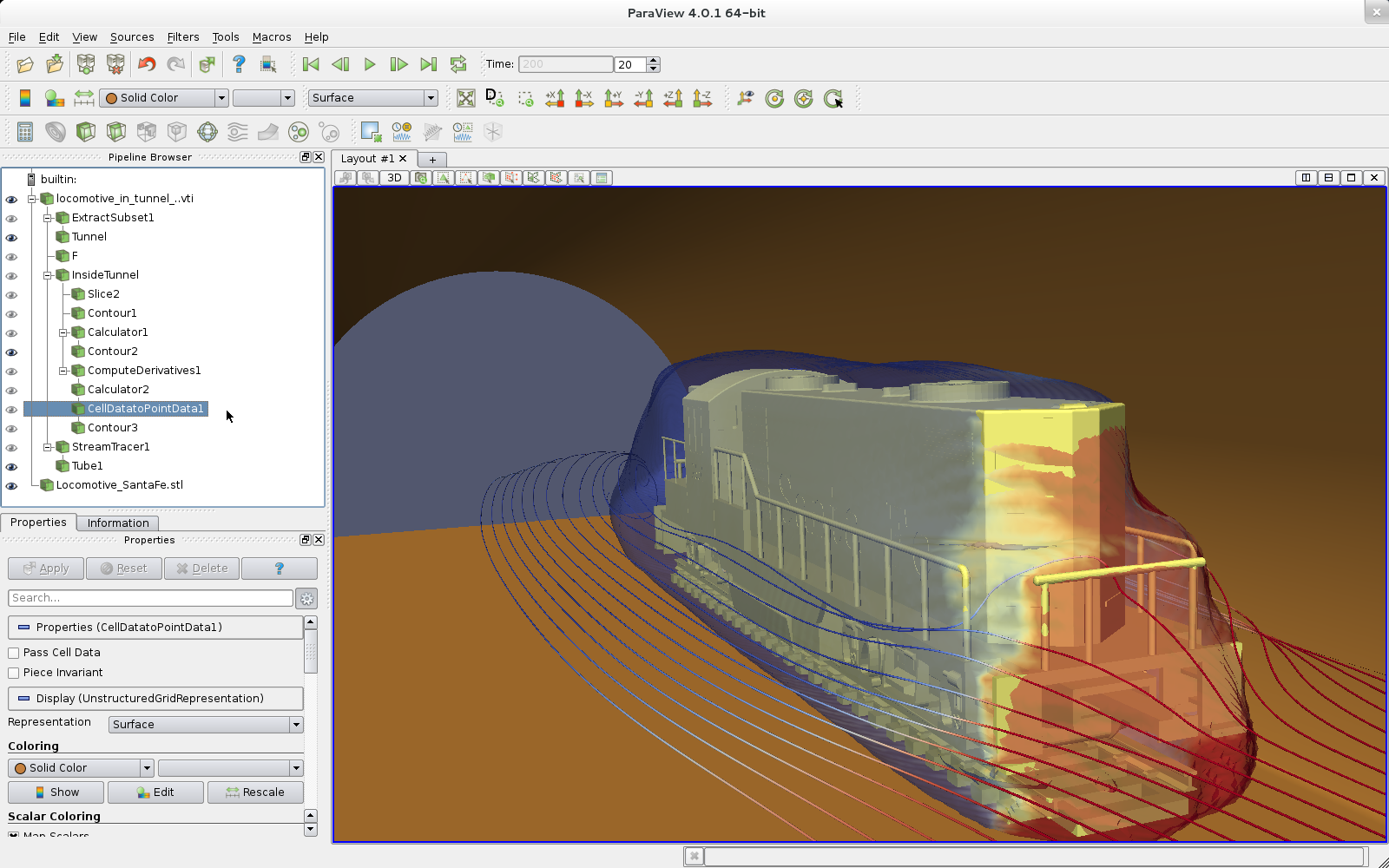Jump to the last frame
This screenshot has width=1389, height=868.
[428, 64]
